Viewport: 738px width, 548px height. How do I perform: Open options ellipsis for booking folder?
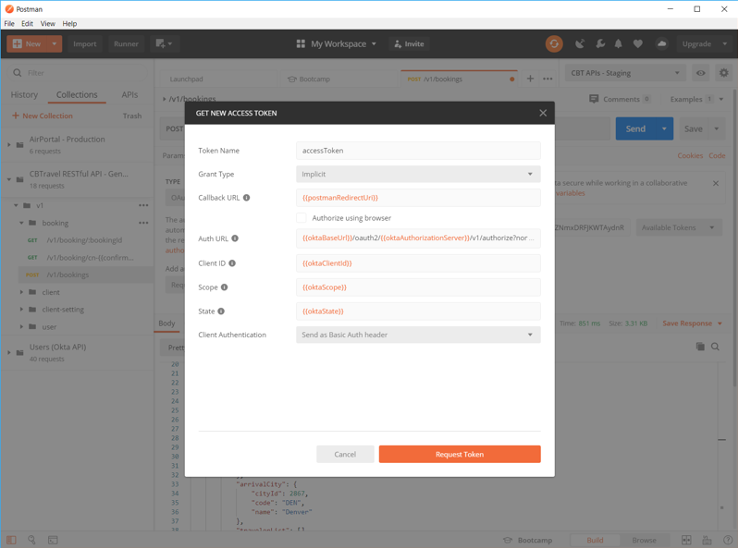(144, 223)
